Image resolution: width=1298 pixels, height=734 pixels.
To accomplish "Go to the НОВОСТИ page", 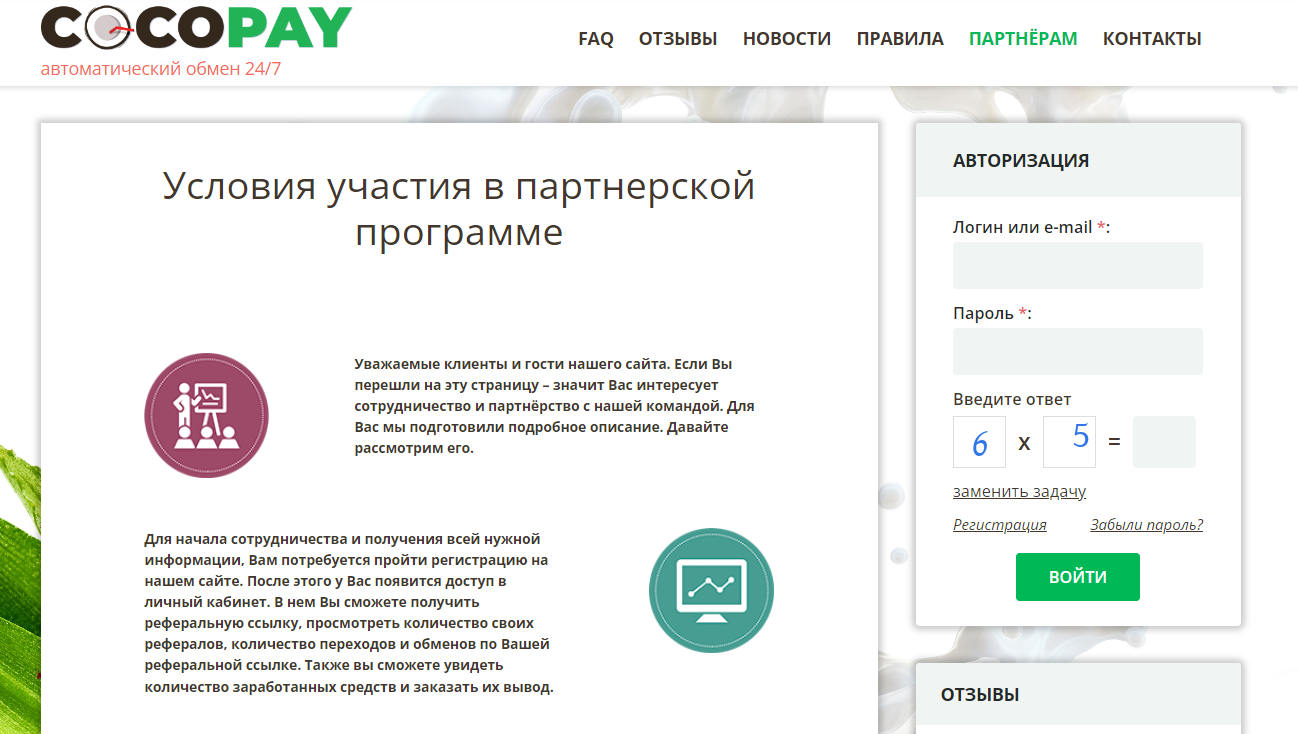I will (x=787, y=39).
